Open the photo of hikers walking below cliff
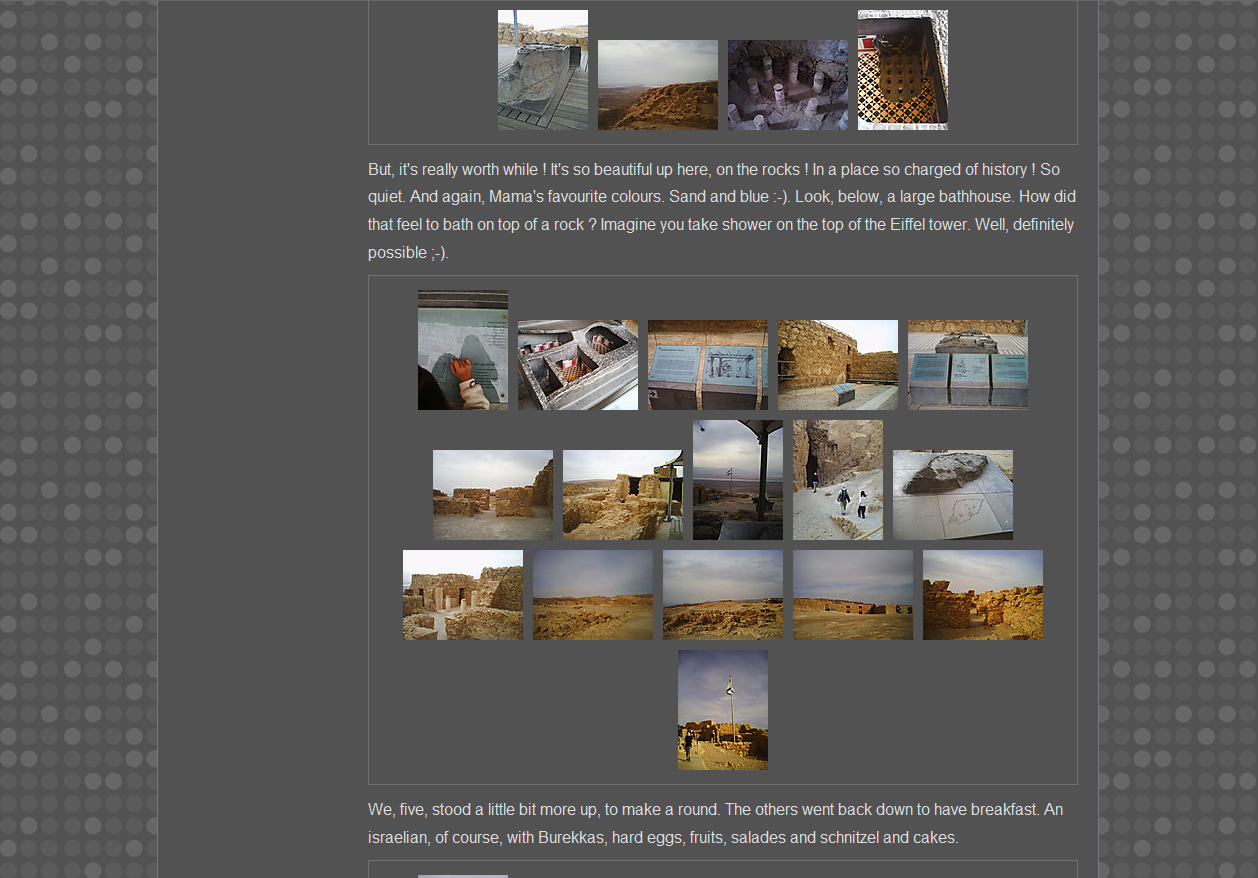The height and width of the screenshot is (878, 1258). (x=837, y=480)
